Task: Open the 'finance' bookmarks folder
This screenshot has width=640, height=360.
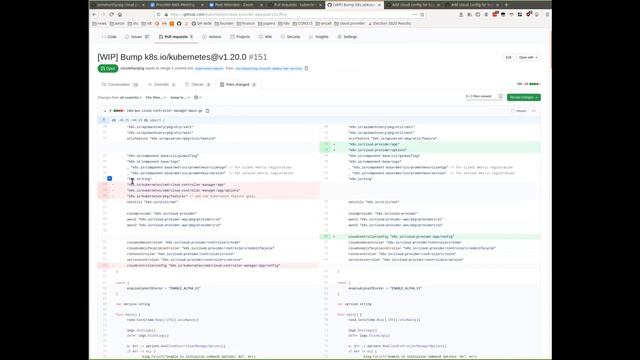Action: pos(245,24)
